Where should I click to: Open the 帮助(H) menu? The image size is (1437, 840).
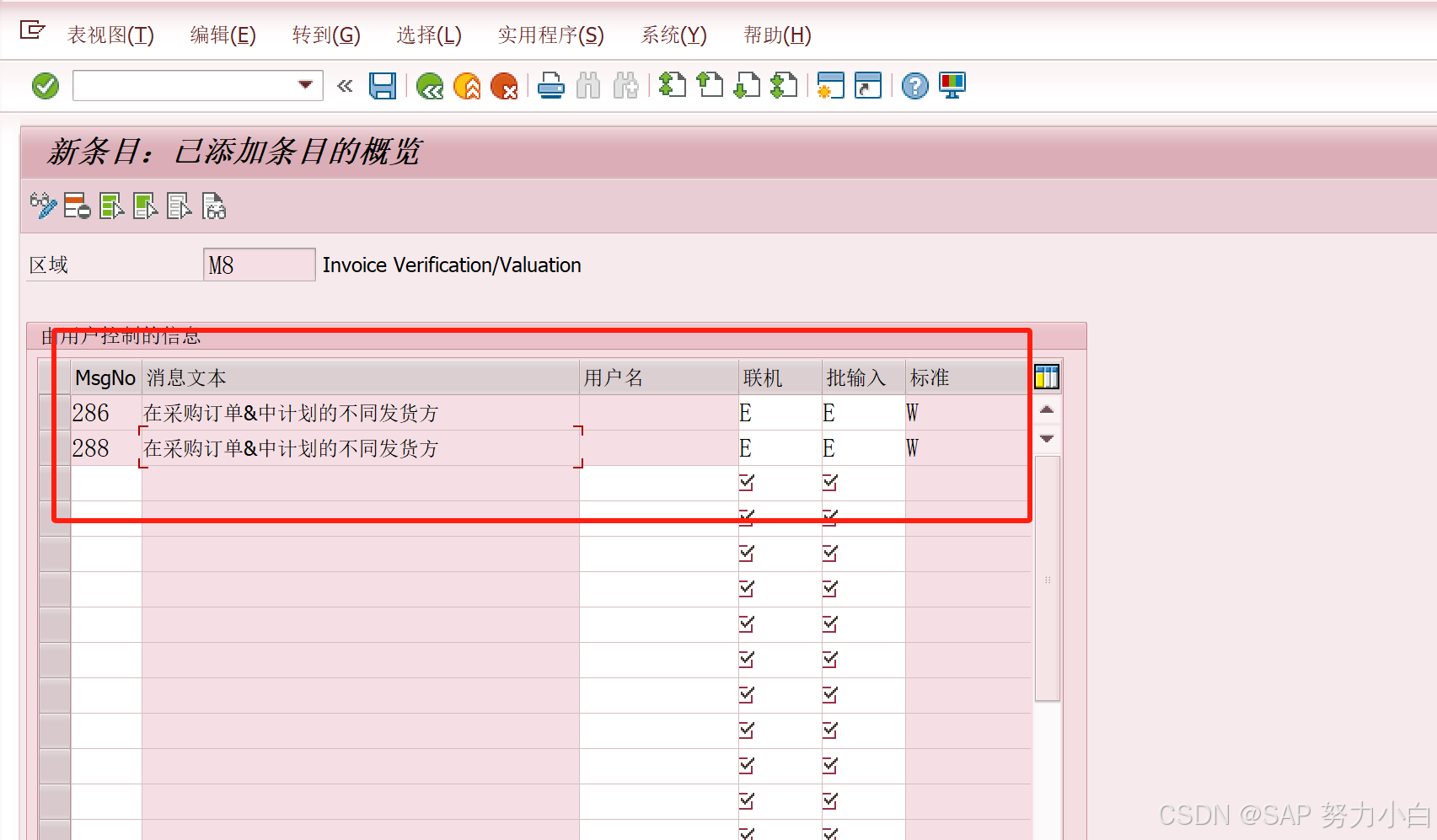[777, 35]
